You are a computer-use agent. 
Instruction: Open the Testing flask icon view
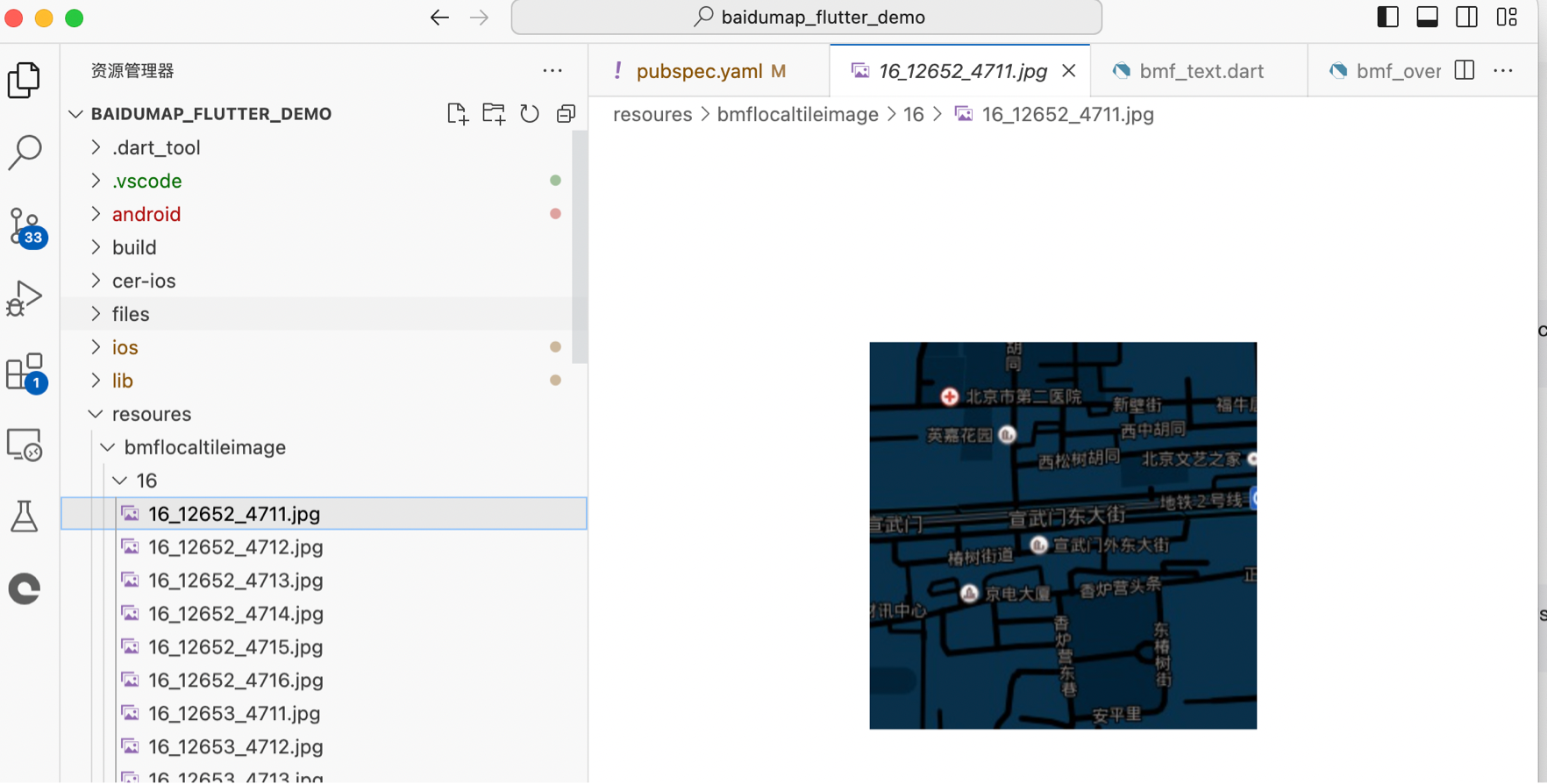pos(25,517)
